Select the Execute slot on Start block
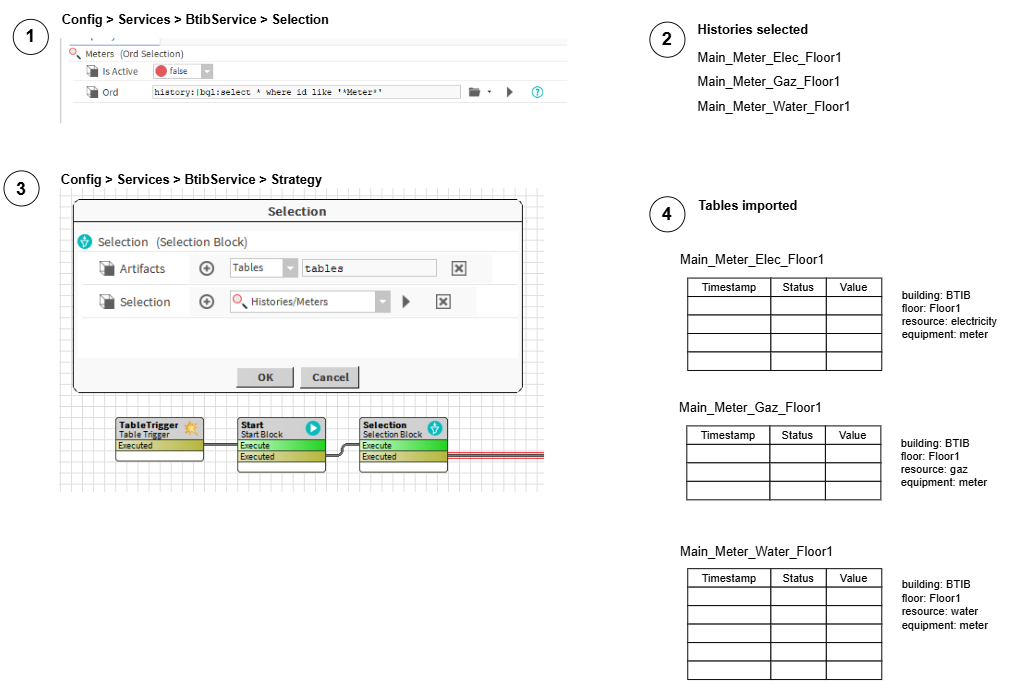 click(281, 446)
